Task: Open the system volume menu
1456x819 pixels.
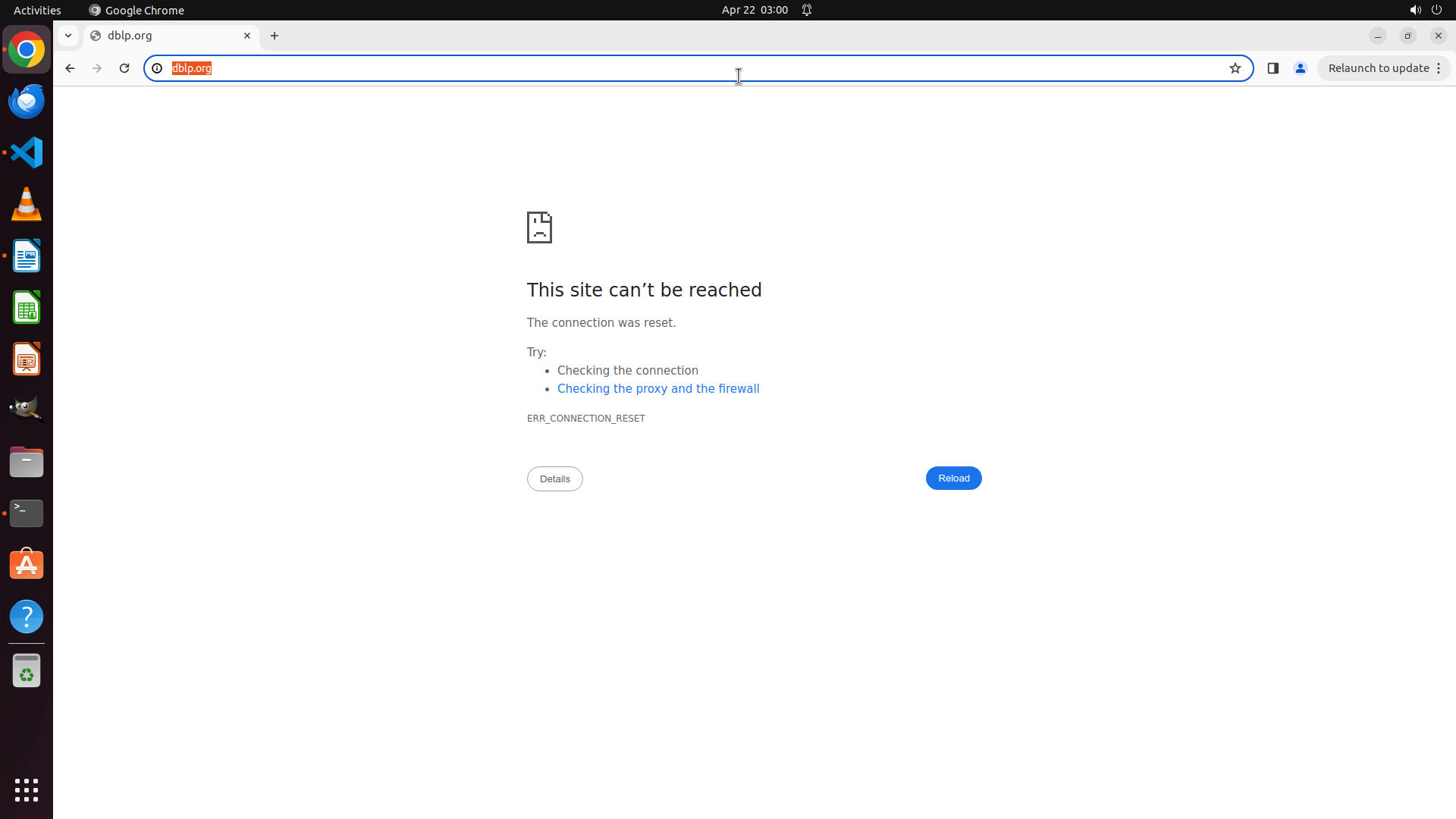Action: point(1415,10)
